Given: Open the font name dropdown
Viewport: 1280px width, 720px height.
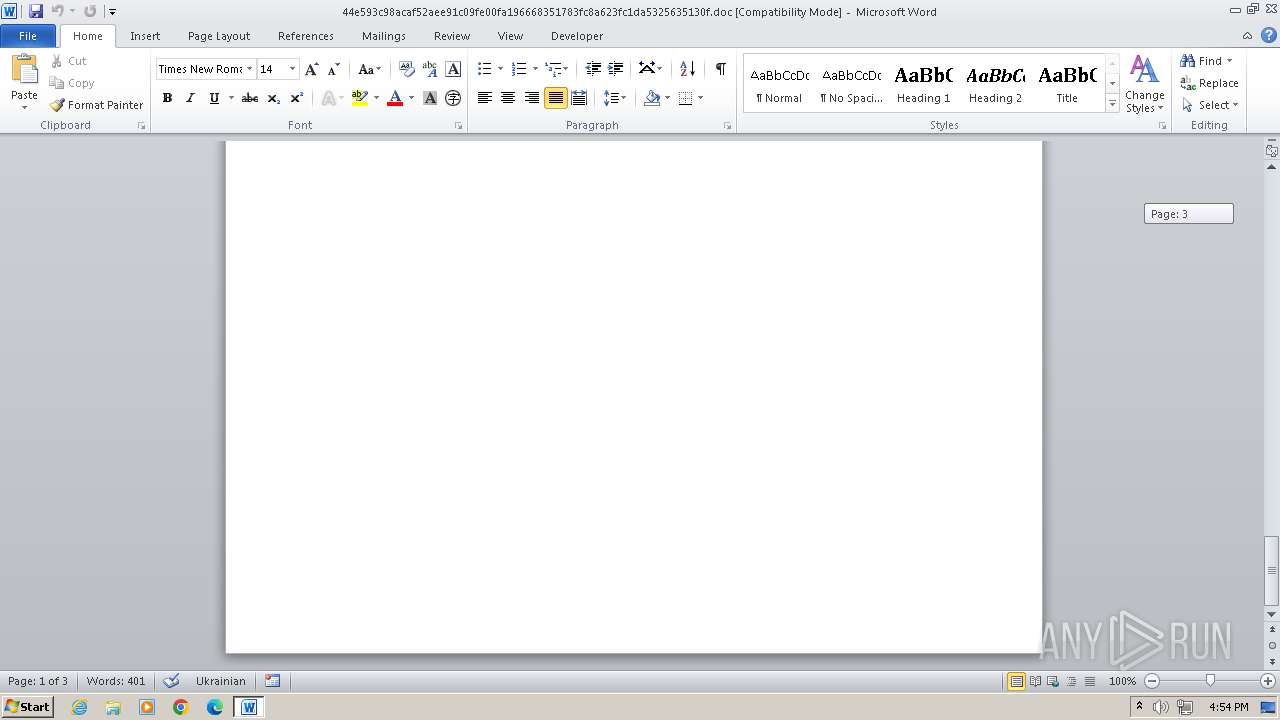Looking at the screenshot, I should pos(249,69).
